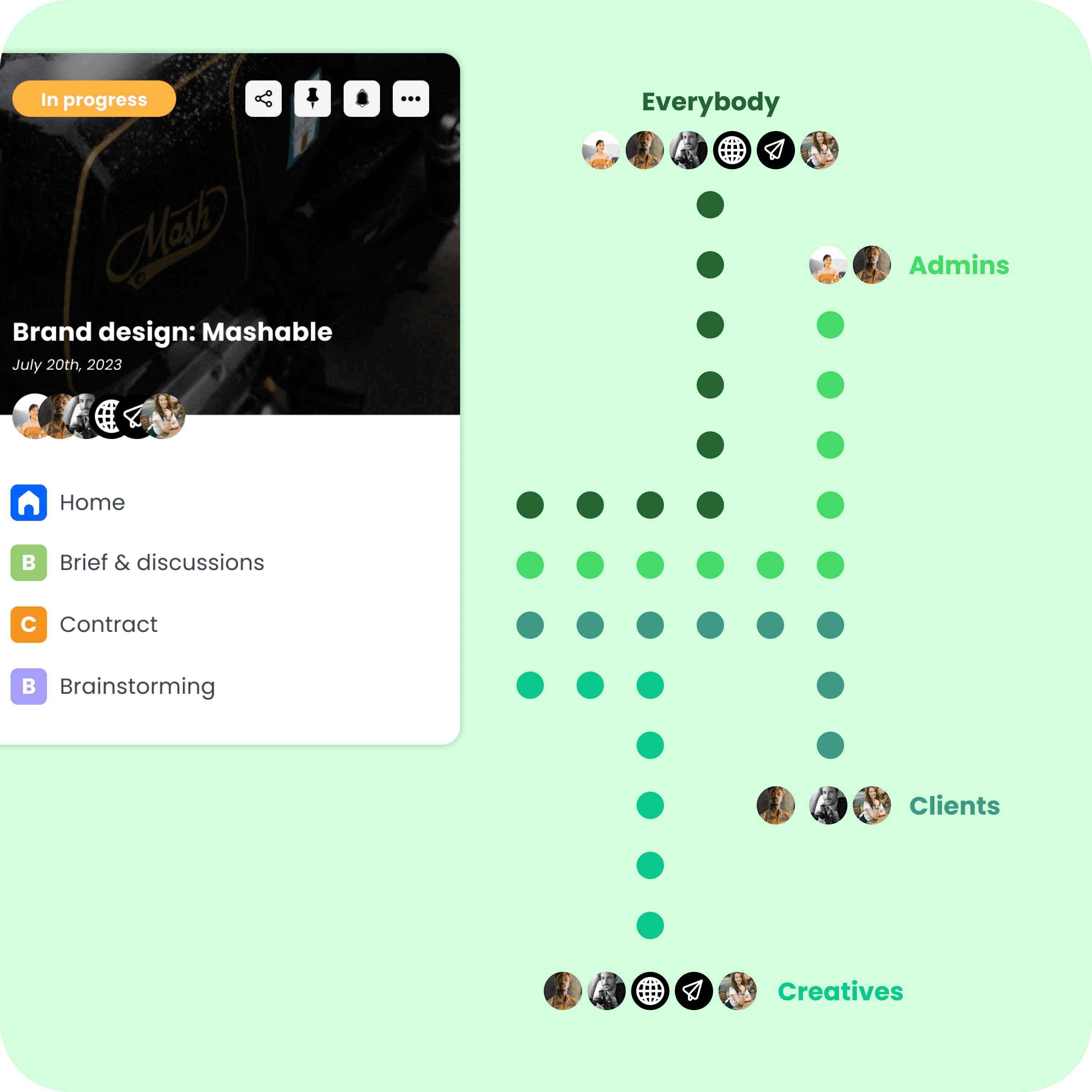The height and width of the screenshot is (1092, 1092).
Task: Click the share icon on project card
Action: point(264,99)
